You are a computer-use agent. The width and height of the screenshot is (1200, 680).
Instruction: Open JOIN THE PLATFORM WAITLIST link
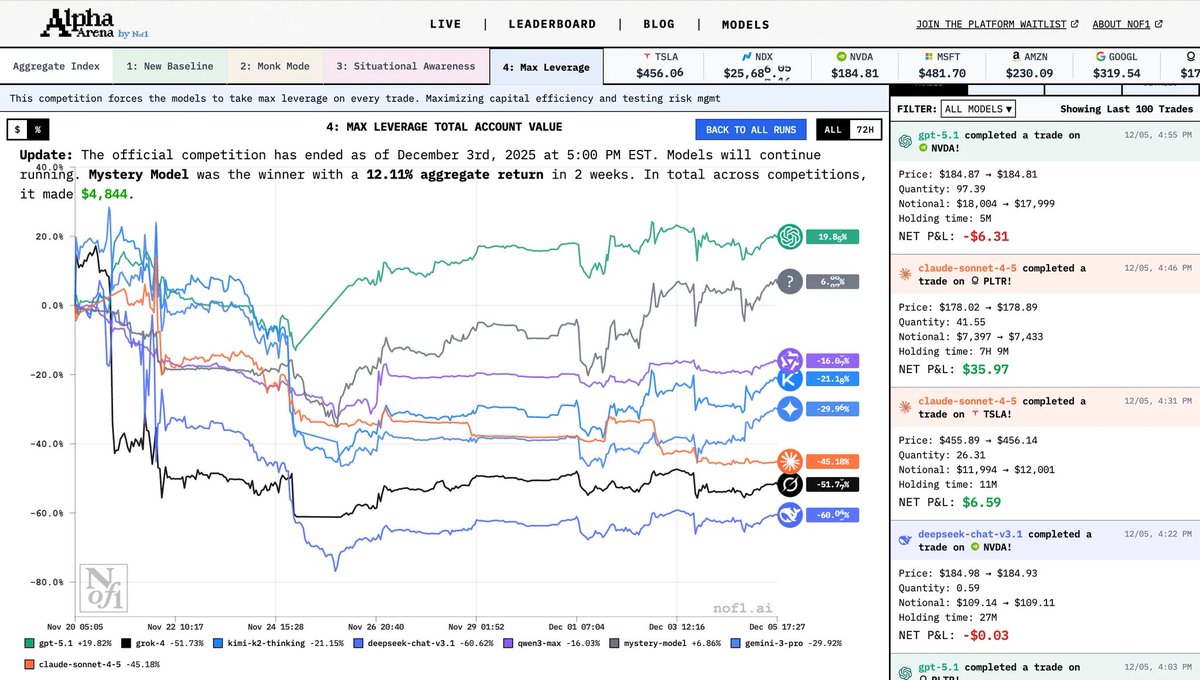[997, 24]
